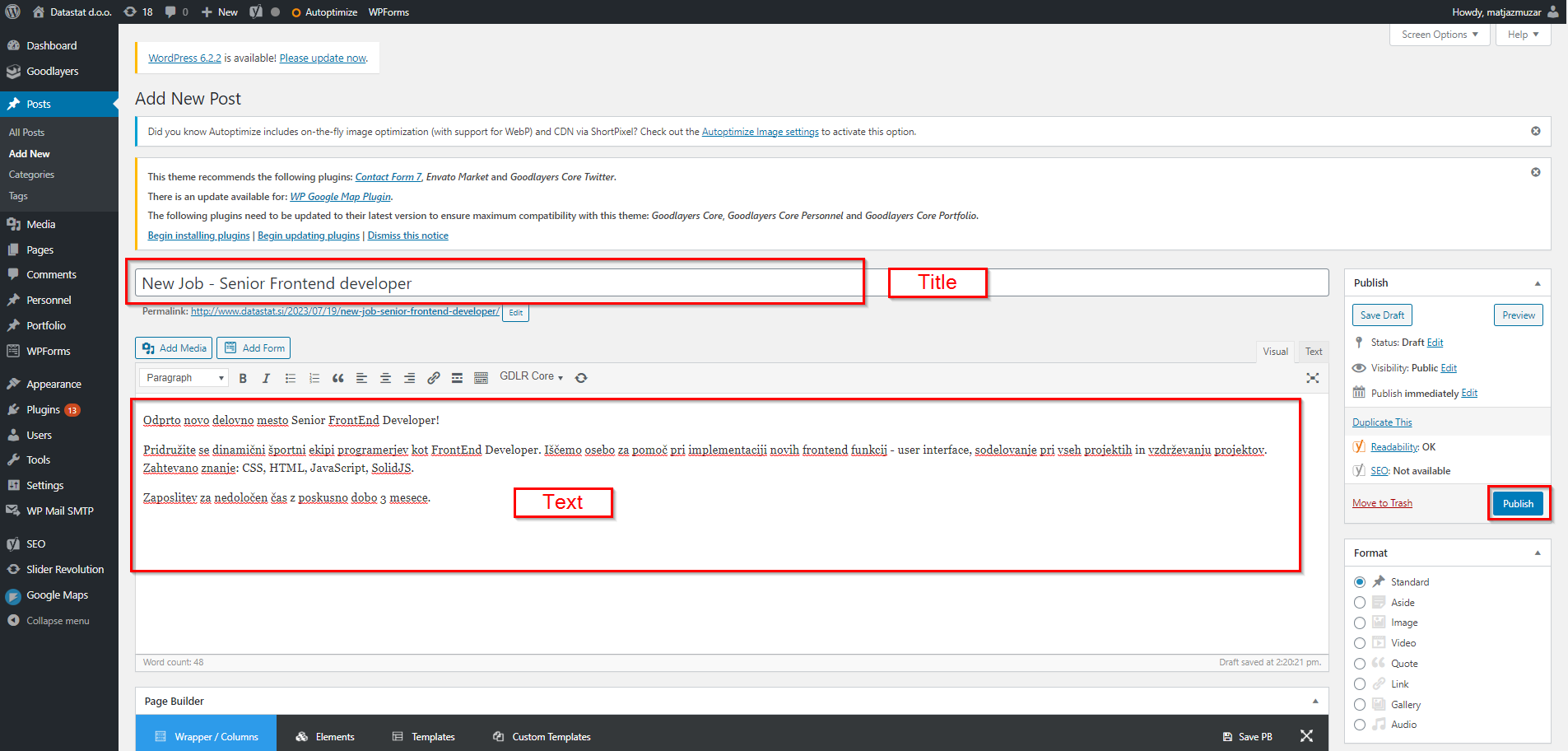Select Standard post format

click(x=1360, y=582)
